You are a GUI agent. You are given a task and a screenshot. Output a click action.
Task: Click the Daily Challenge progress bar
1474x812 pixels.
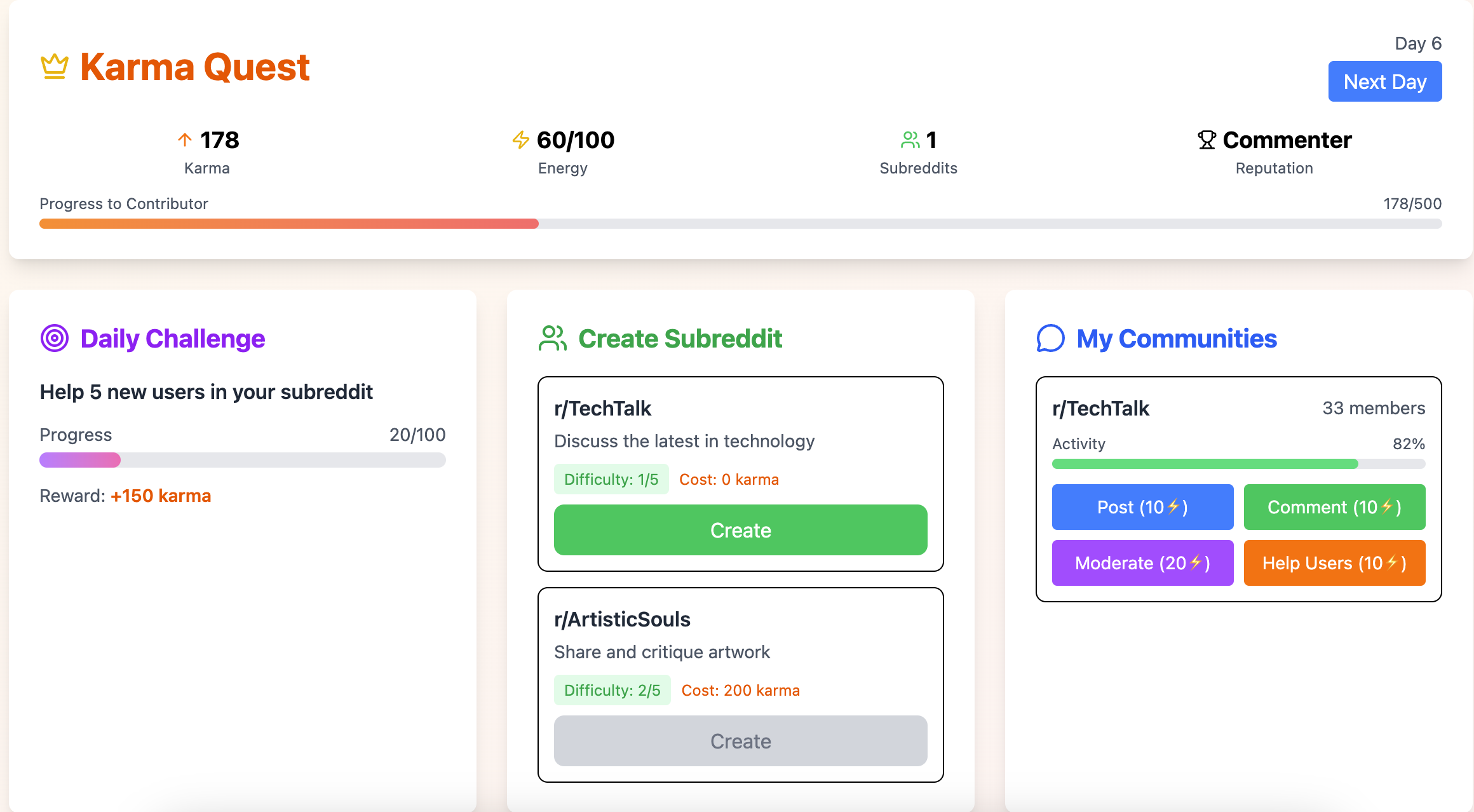pos(242,460)
